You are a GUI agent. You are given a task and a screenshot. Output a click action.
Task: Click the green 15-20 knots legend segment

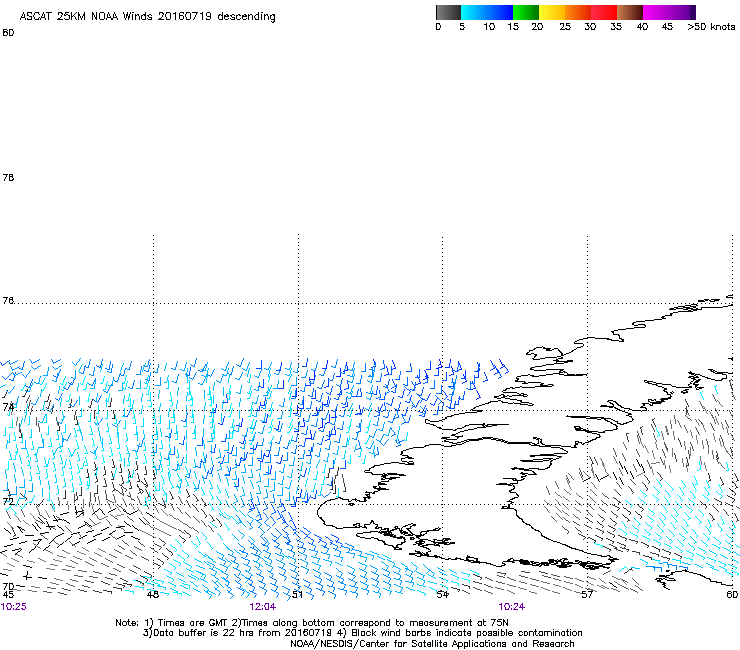[526, 12]
